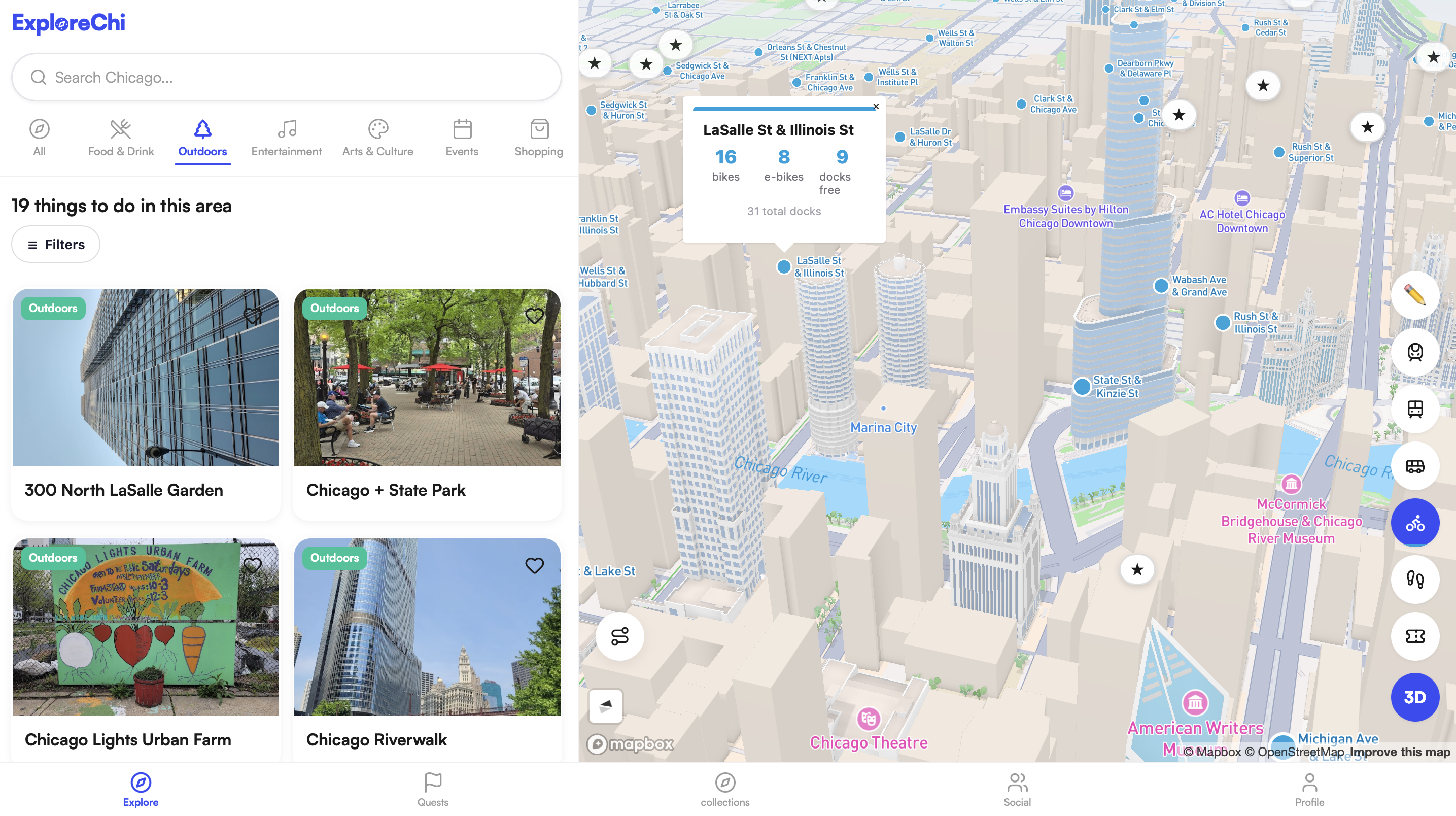Open the Filters menu

click(56, 244)
